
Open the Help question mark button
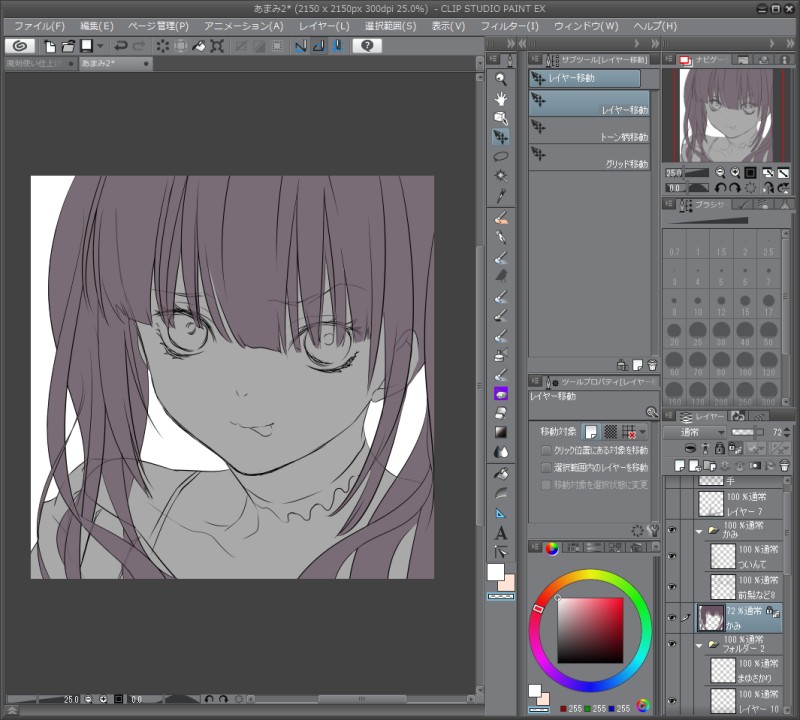coord(367,46)
